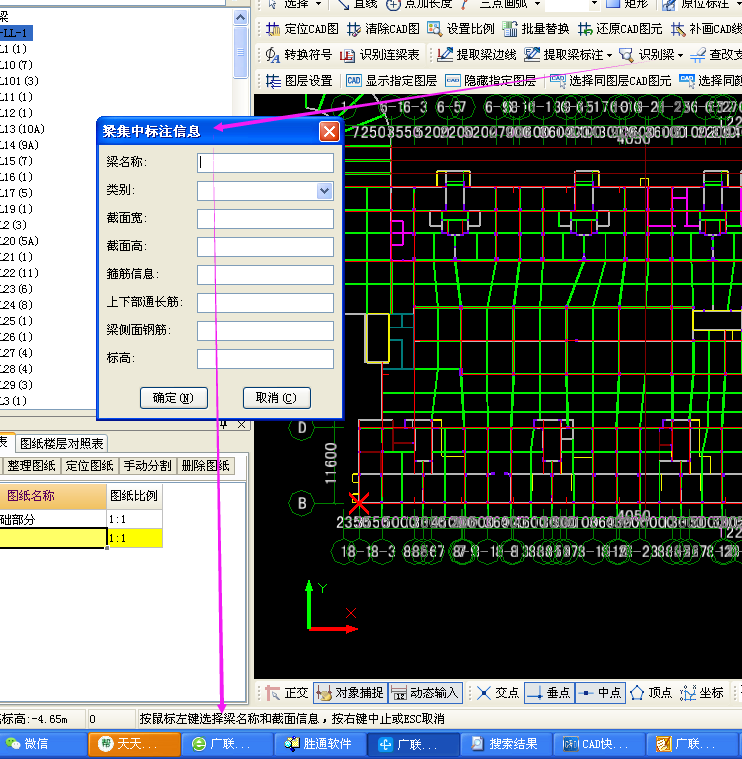Click the 截面宽 input field

[x=265, y=219]
